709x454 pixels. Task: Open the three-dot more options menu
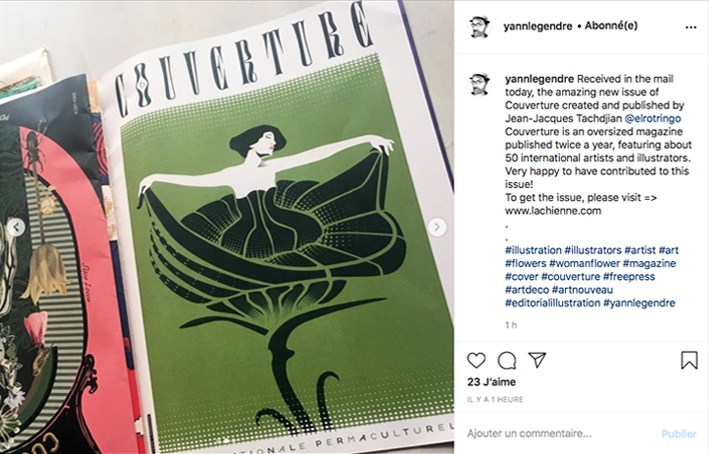pos(690,27)
